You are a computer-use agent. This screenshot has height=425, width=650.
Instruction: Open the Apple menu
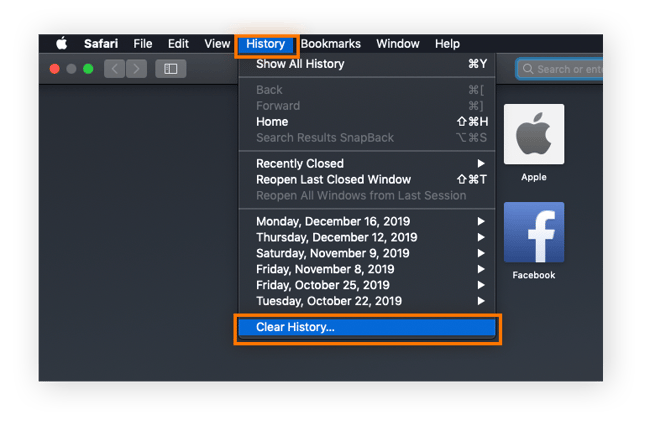point(62,44)
